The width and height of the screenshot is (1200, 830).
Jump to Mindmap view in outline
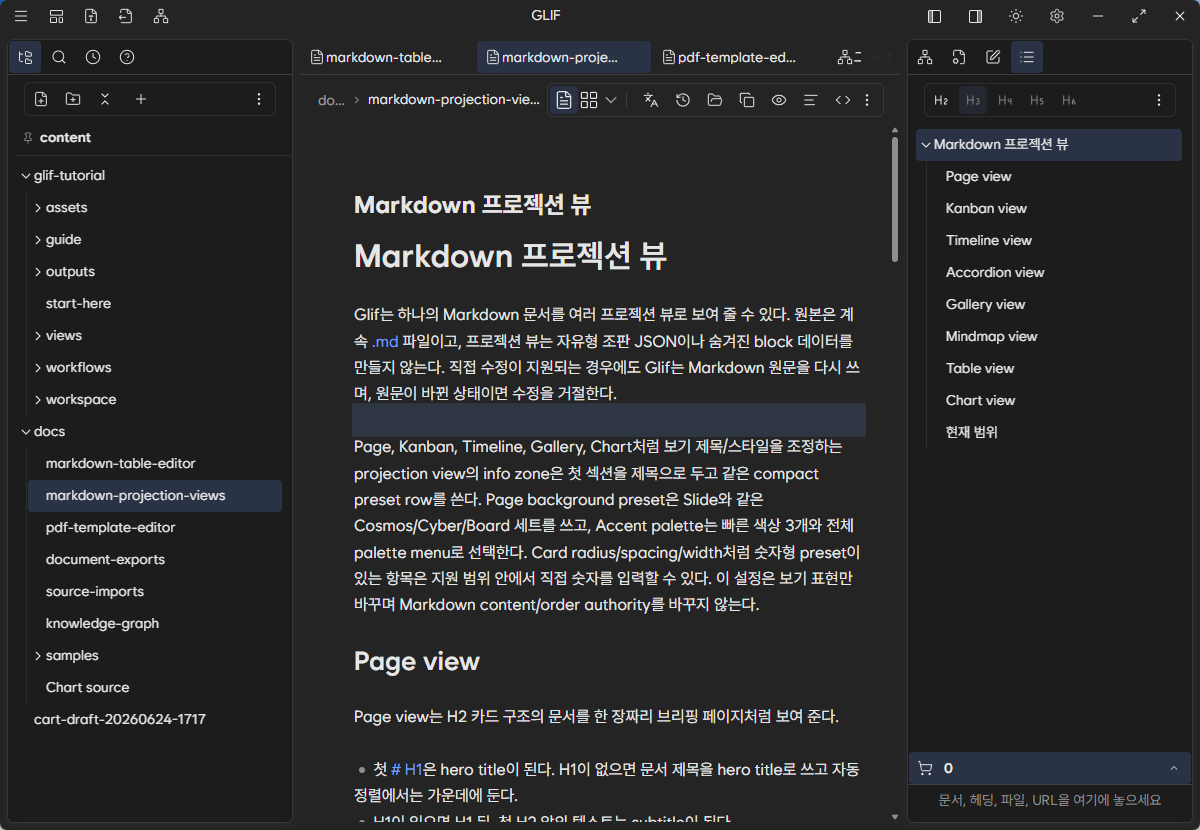pos(992,336)
